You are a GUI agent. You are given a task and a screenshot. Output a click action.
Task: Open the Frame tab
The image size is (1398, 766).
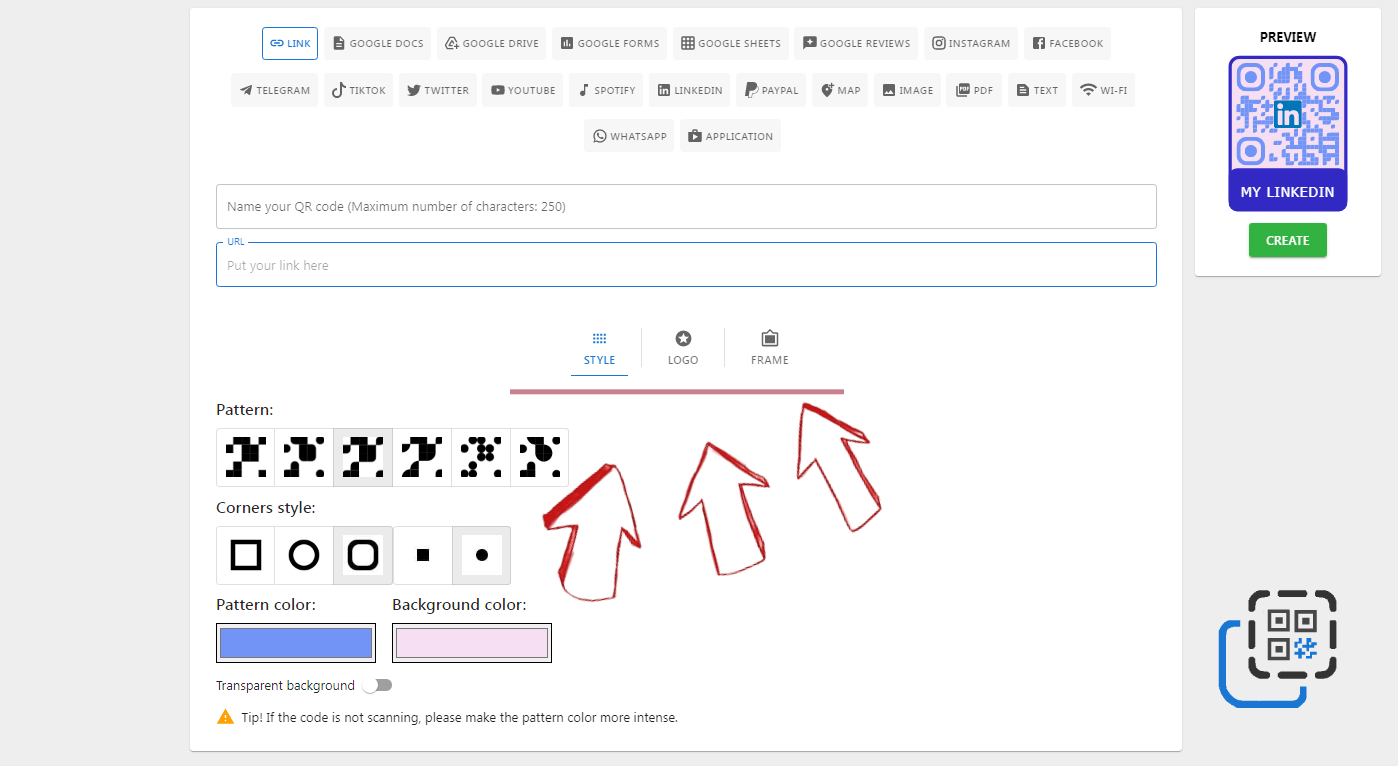769,348
